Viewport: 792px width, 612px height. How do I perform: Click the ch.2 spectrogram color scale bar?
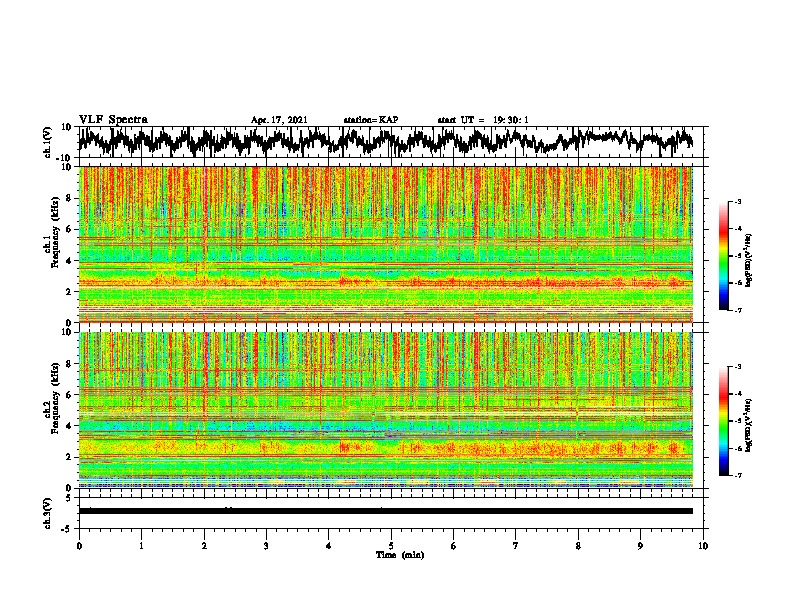point(723,421)
